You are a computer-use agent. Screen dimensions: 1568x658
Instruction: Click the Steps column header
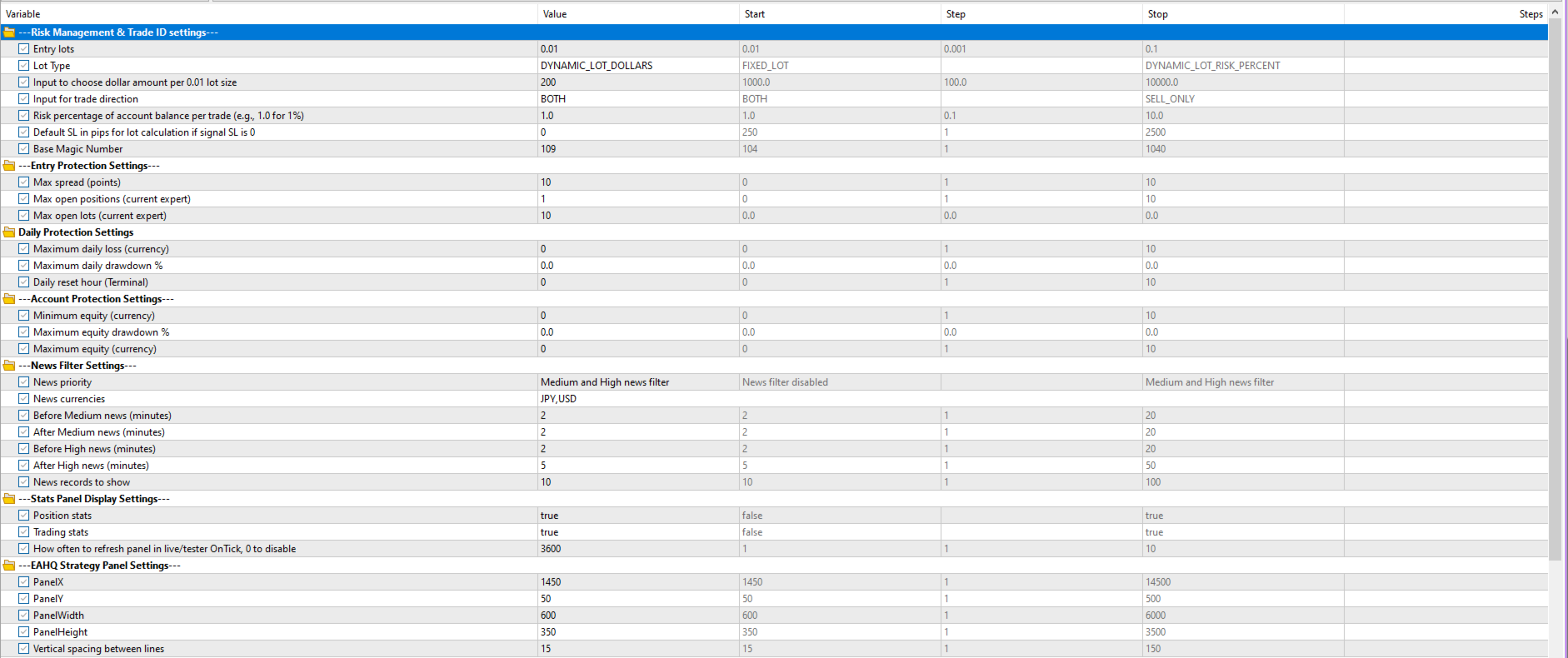click(1445, 14)
